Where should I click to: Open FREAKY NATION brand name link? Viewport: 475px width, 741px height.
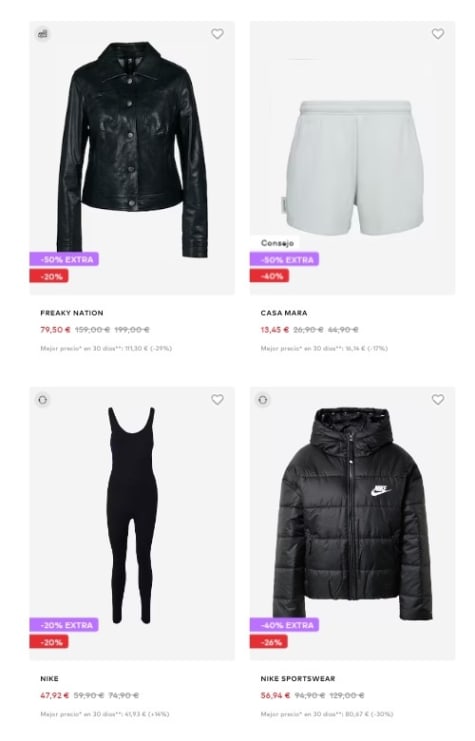72,313
